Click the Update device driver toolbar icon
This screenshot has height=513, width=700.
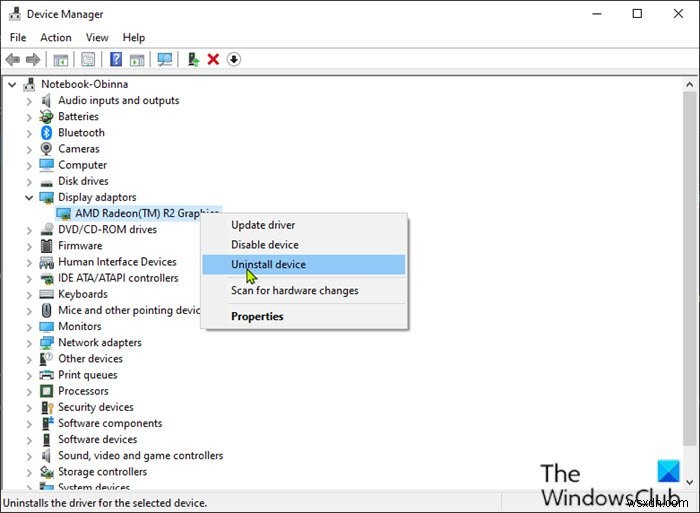(x=193, y=59)
